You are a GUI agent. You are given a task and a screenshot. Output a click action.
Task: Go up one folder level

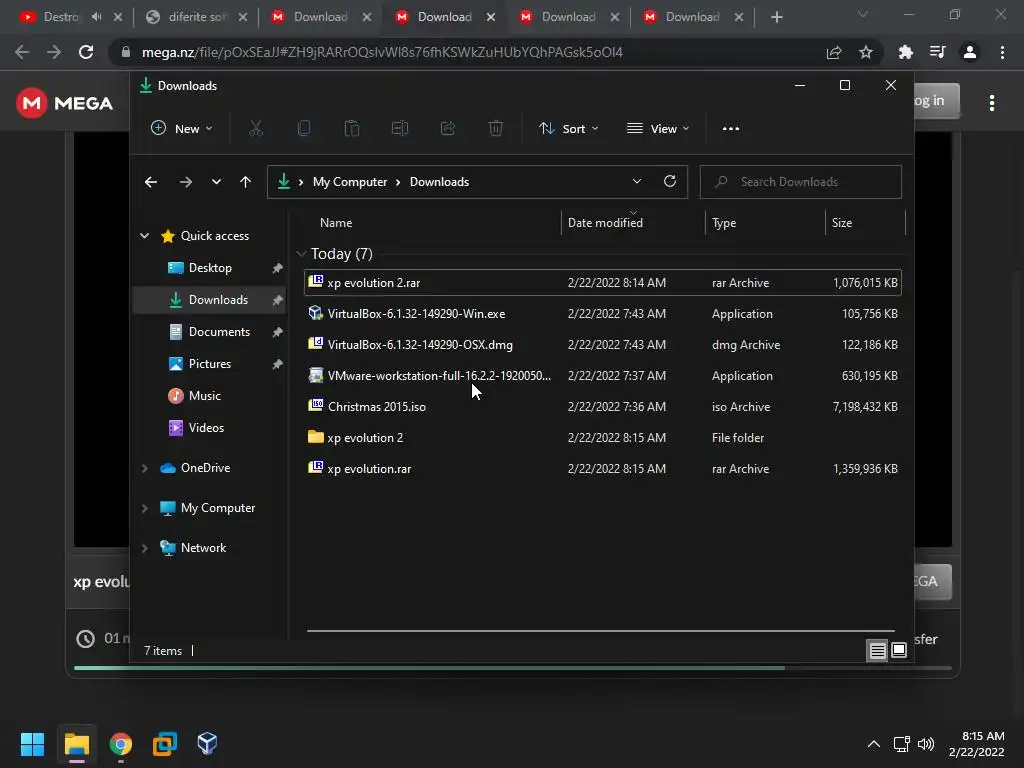click(x=246, y=182)
